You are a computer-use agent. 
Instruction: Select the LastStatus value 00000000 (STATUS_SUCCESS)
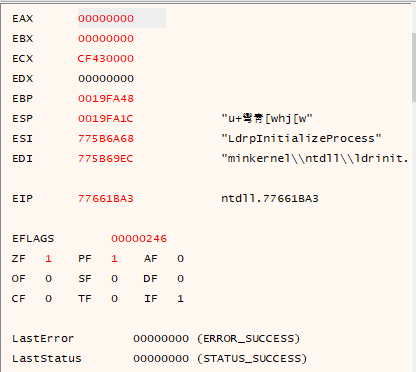point(220,358)
